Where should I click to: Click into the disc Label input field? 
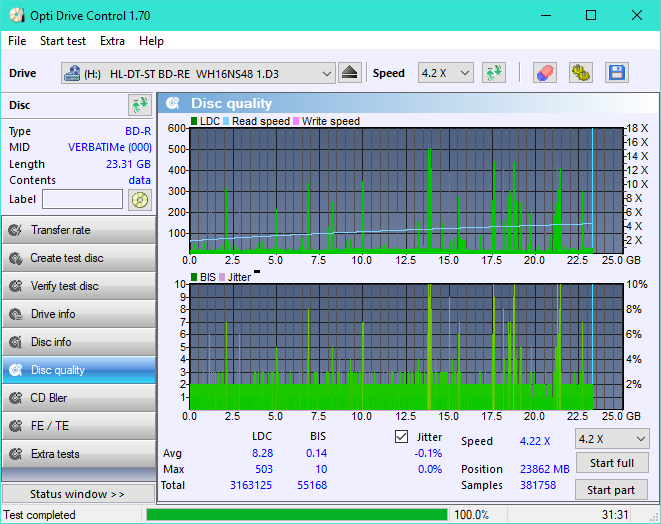click(82, 199)
